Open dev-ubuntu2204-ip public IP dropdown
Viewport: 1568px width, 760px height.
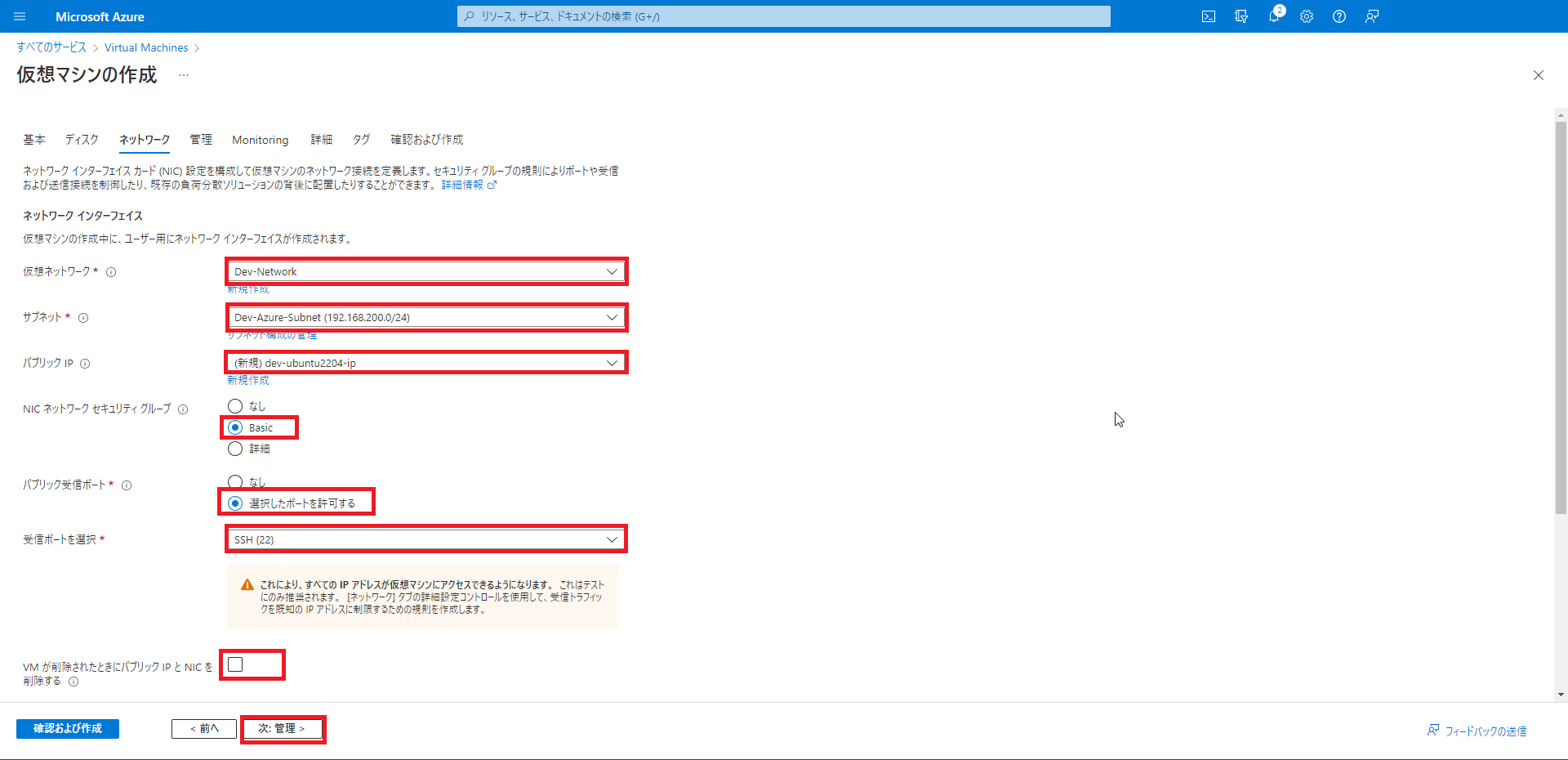coord(426,363)
